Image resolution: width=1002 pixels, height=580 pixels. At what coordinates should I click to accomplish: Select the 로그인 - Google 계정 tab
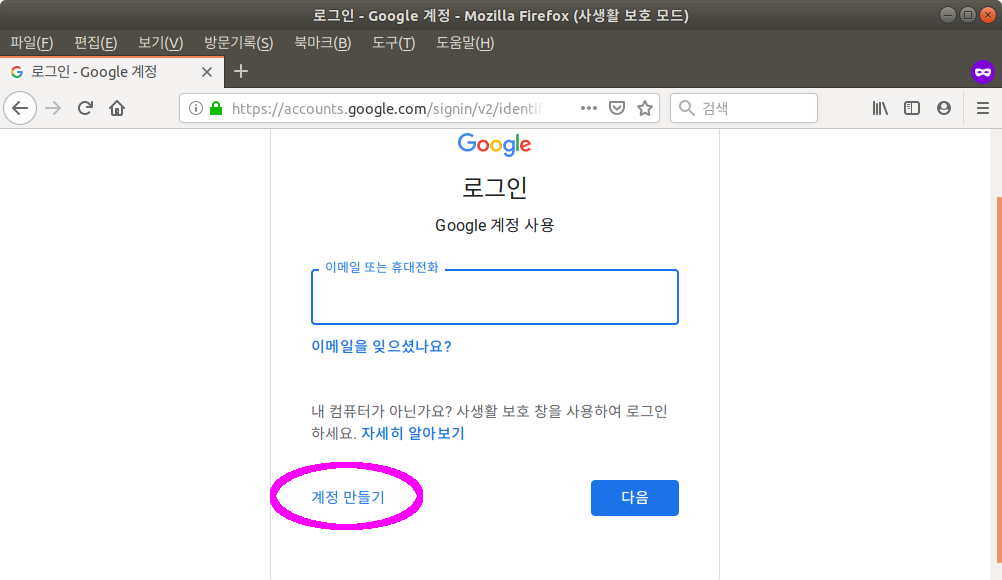click(112, 72)
